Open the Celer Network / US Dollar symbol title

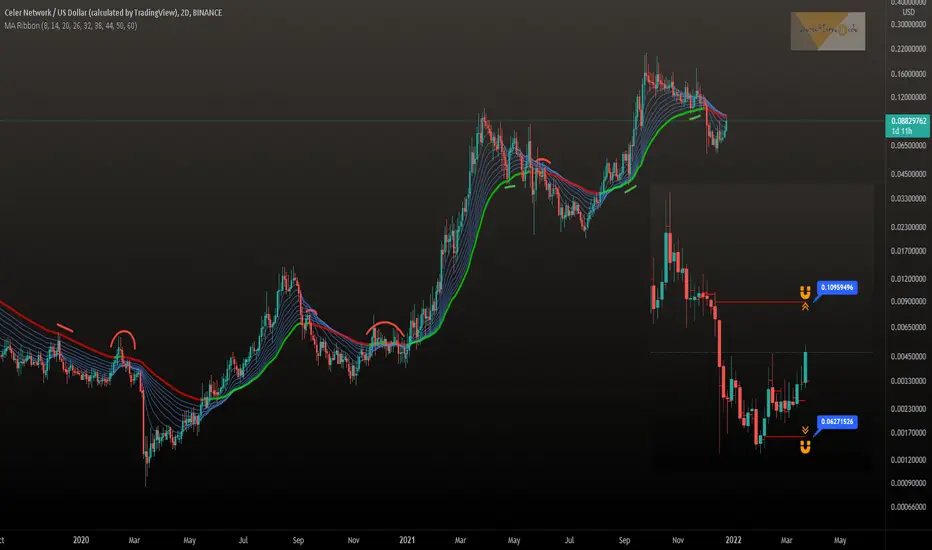113,12
